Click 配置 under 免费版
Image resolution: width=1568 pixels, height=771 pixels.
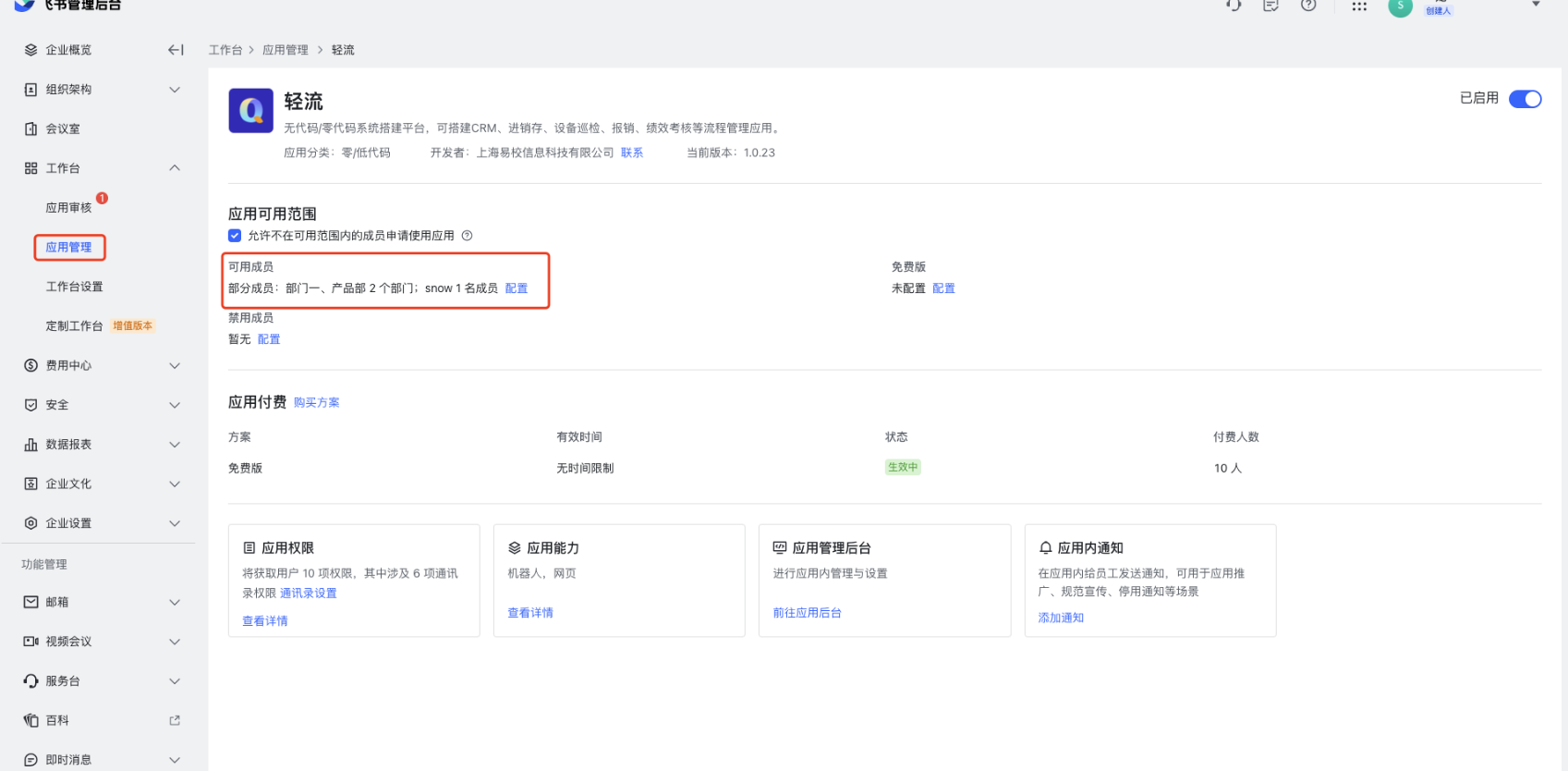coord(943,288)
